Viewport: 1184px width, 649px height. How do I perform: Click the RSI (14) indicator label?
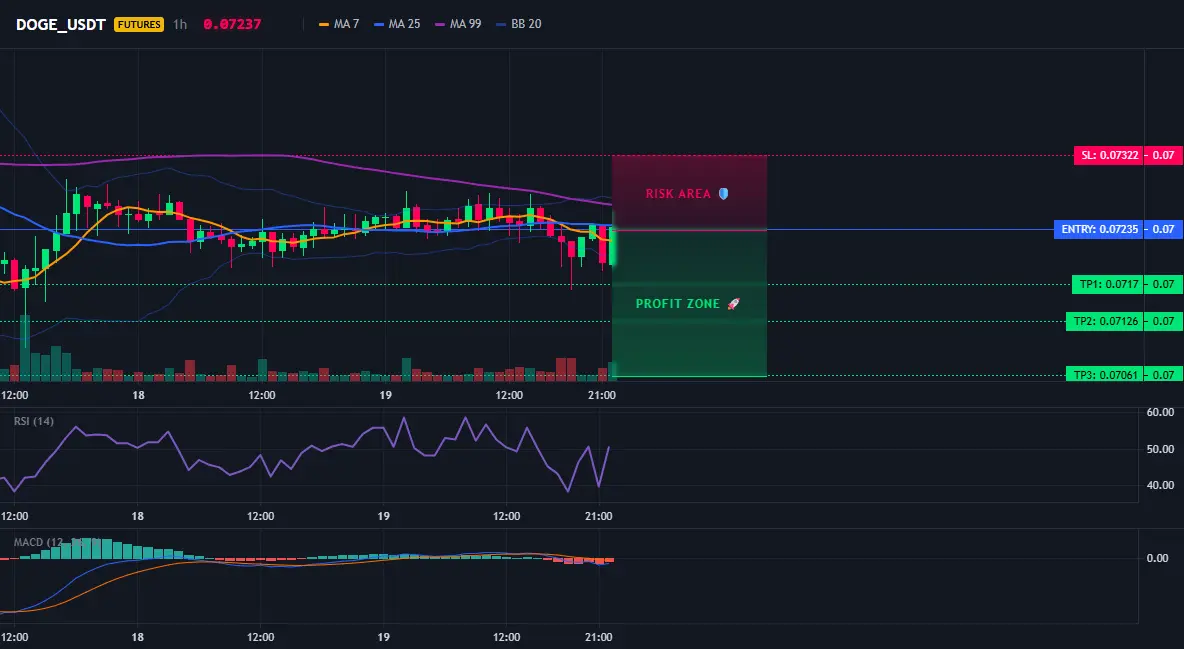tap(34, 421)
